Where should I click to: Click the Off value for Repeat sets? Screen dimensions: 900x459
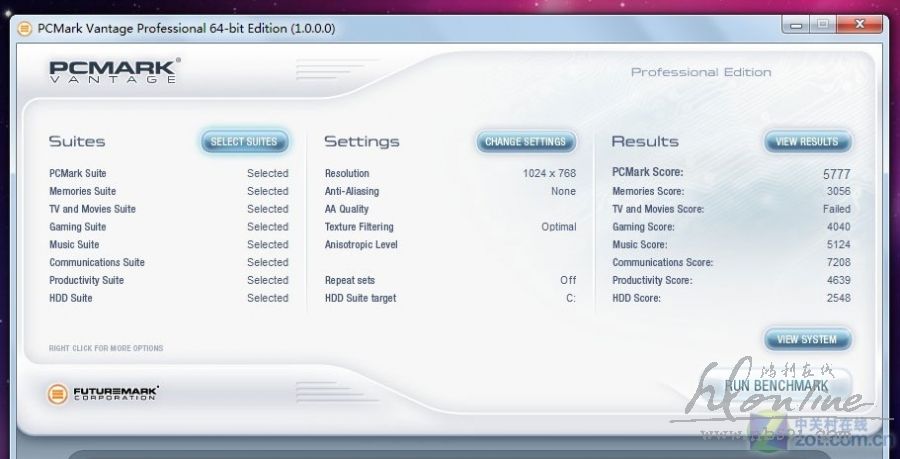tap(568, 280)
